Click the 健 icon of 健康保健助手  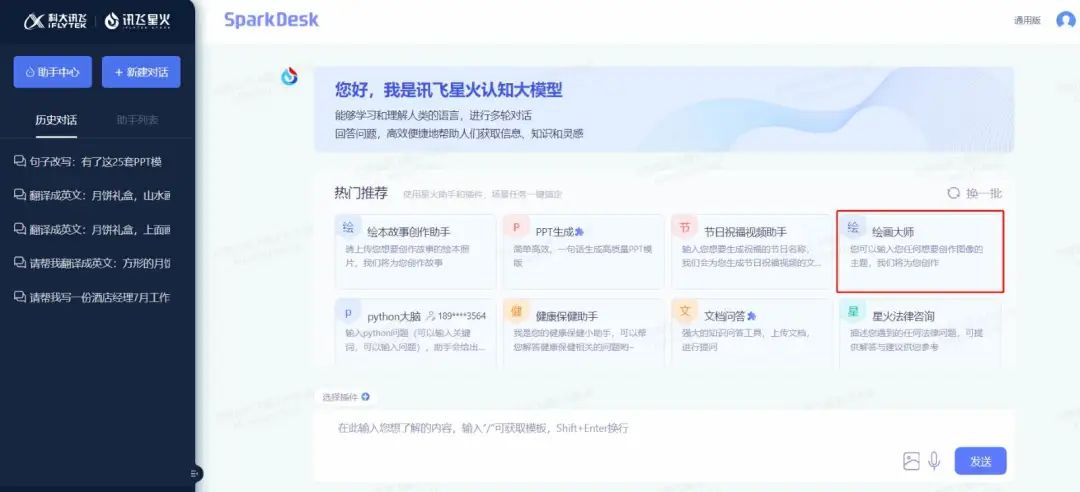pos(517,311)
